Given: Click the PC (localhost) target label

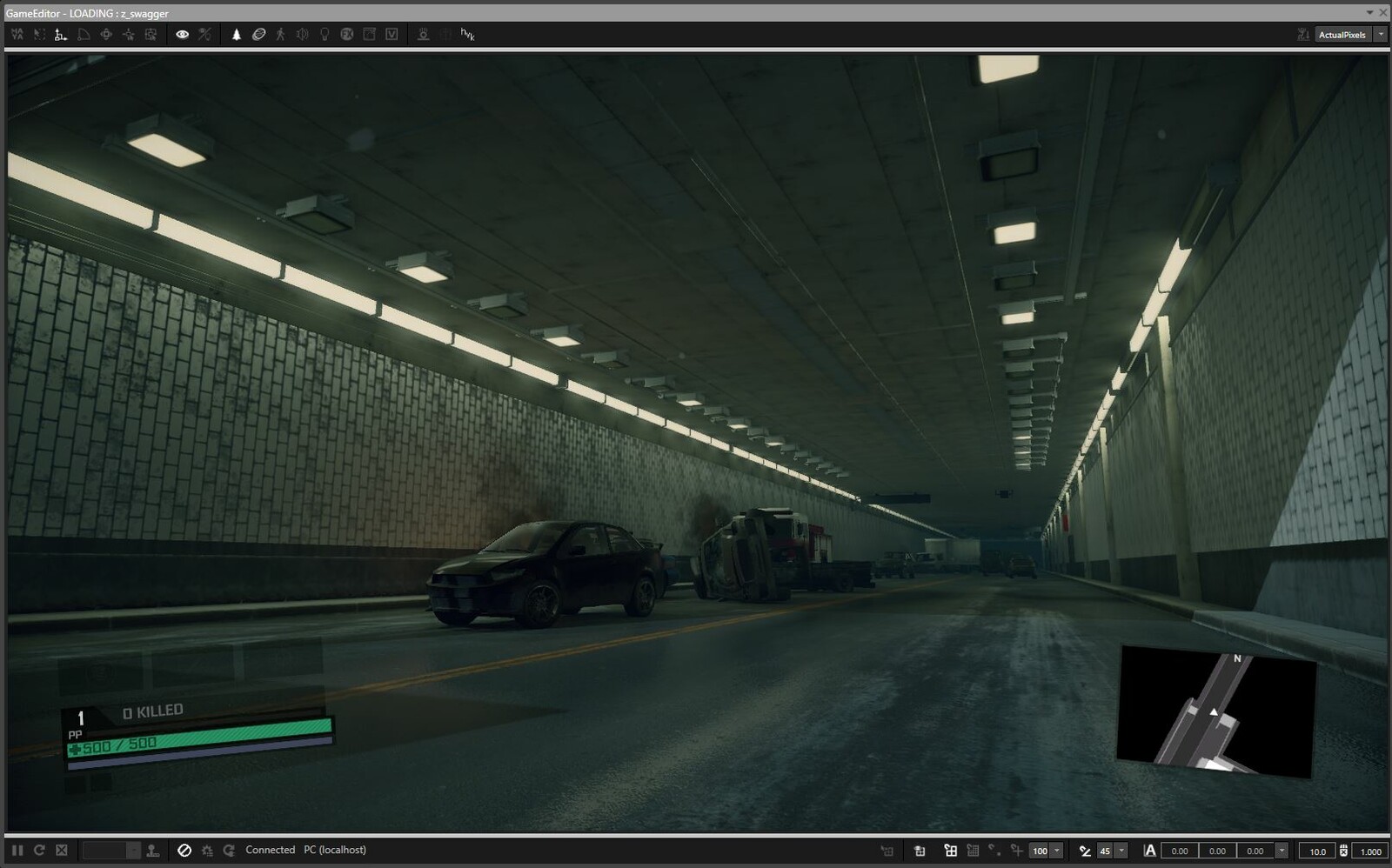Looking at the screenshot, I should pos(335,850).
